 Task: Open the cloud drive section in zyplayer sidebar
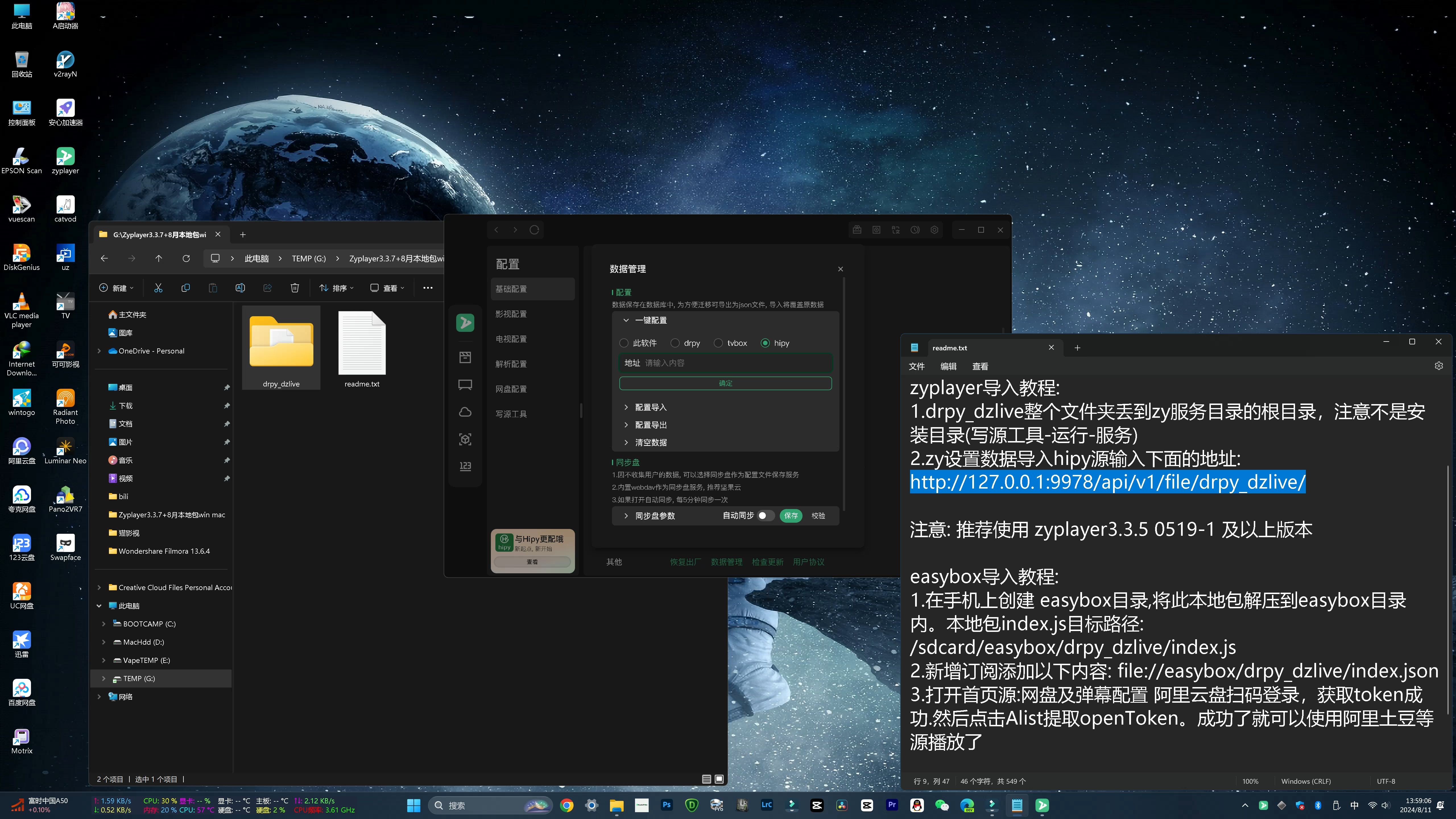pos(465,412)
